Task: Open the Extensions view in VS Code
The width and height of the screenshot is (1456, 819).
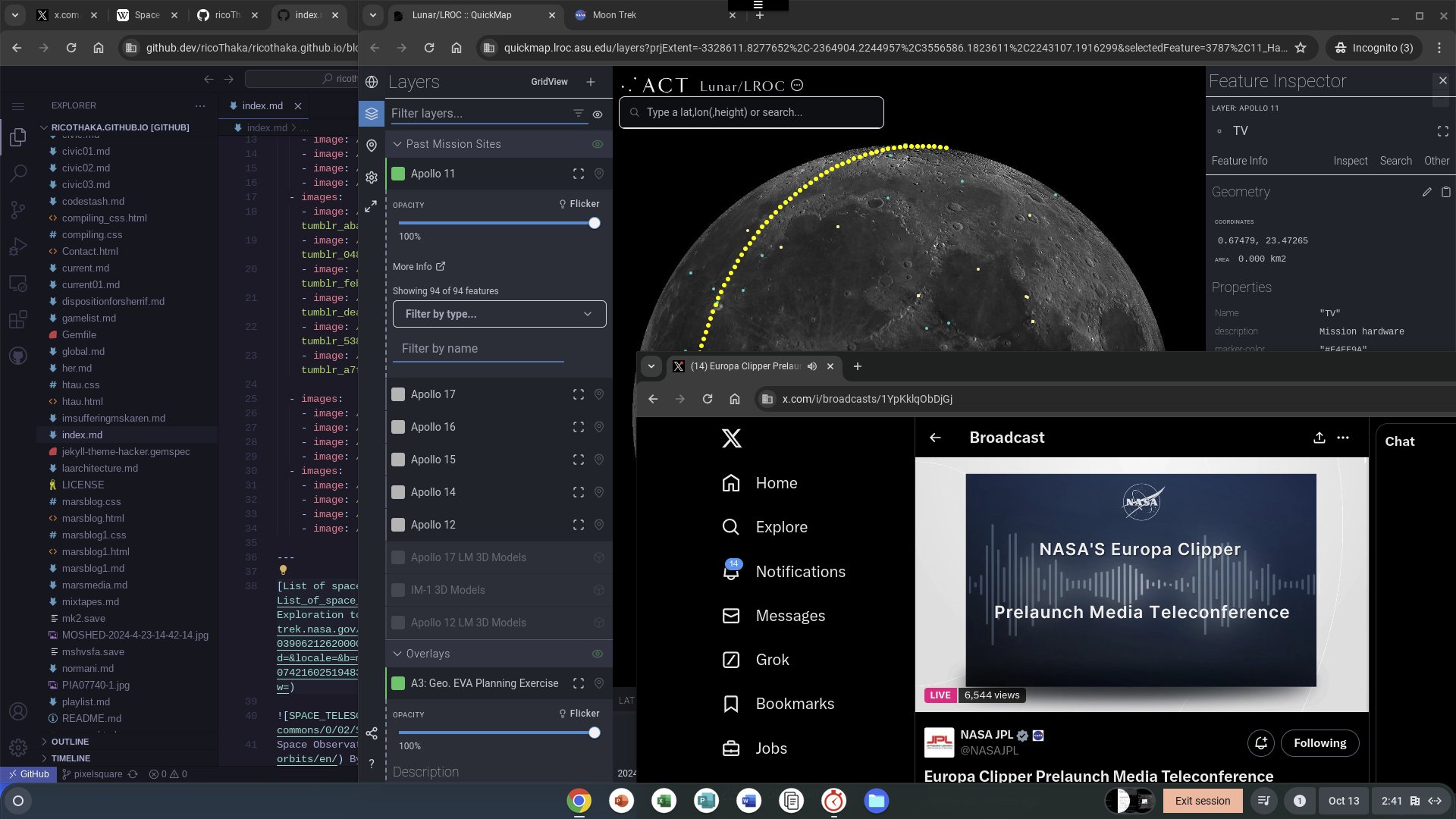Action: coord(18,319)
